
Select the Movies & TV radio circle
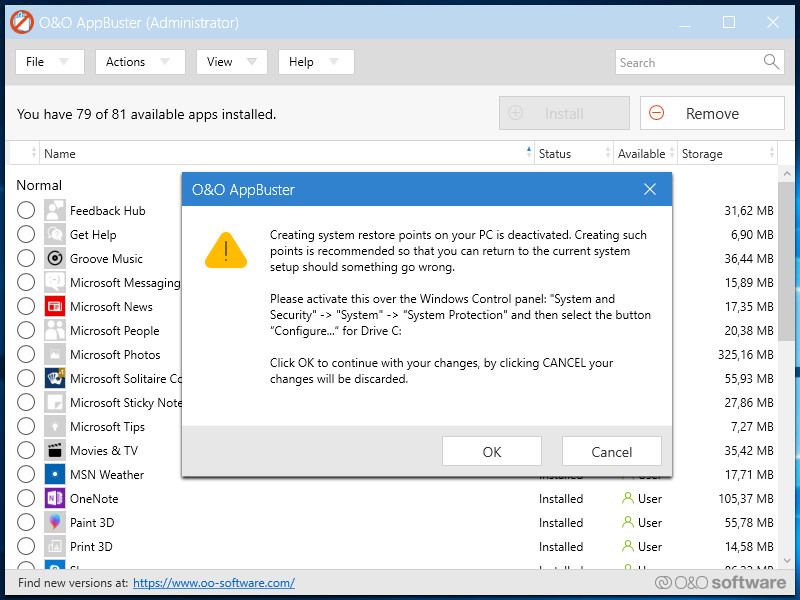coord(26,450)
